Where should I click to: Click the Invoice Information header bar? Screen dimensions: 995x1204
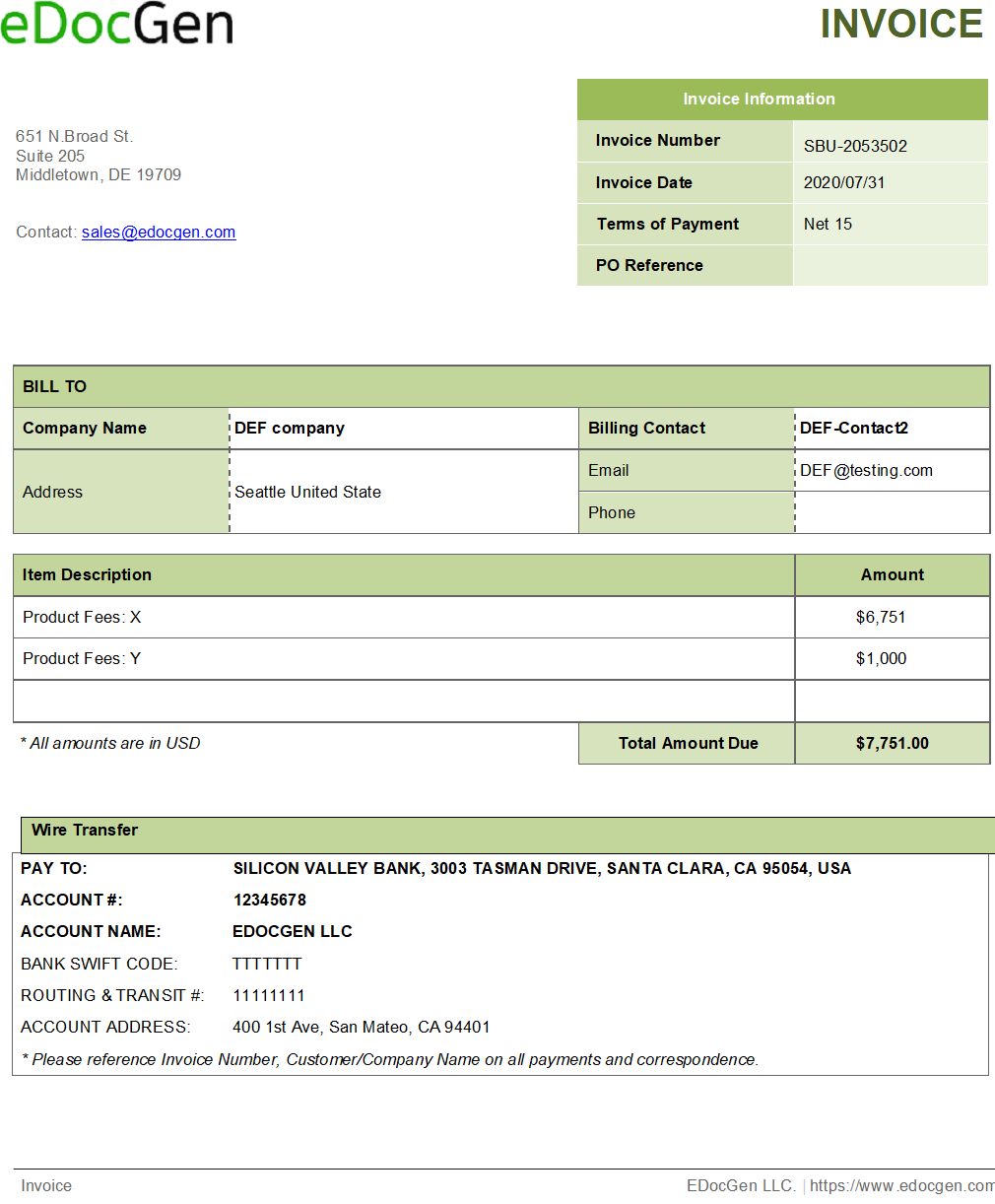pyautogui.click(x=759, y=99)
